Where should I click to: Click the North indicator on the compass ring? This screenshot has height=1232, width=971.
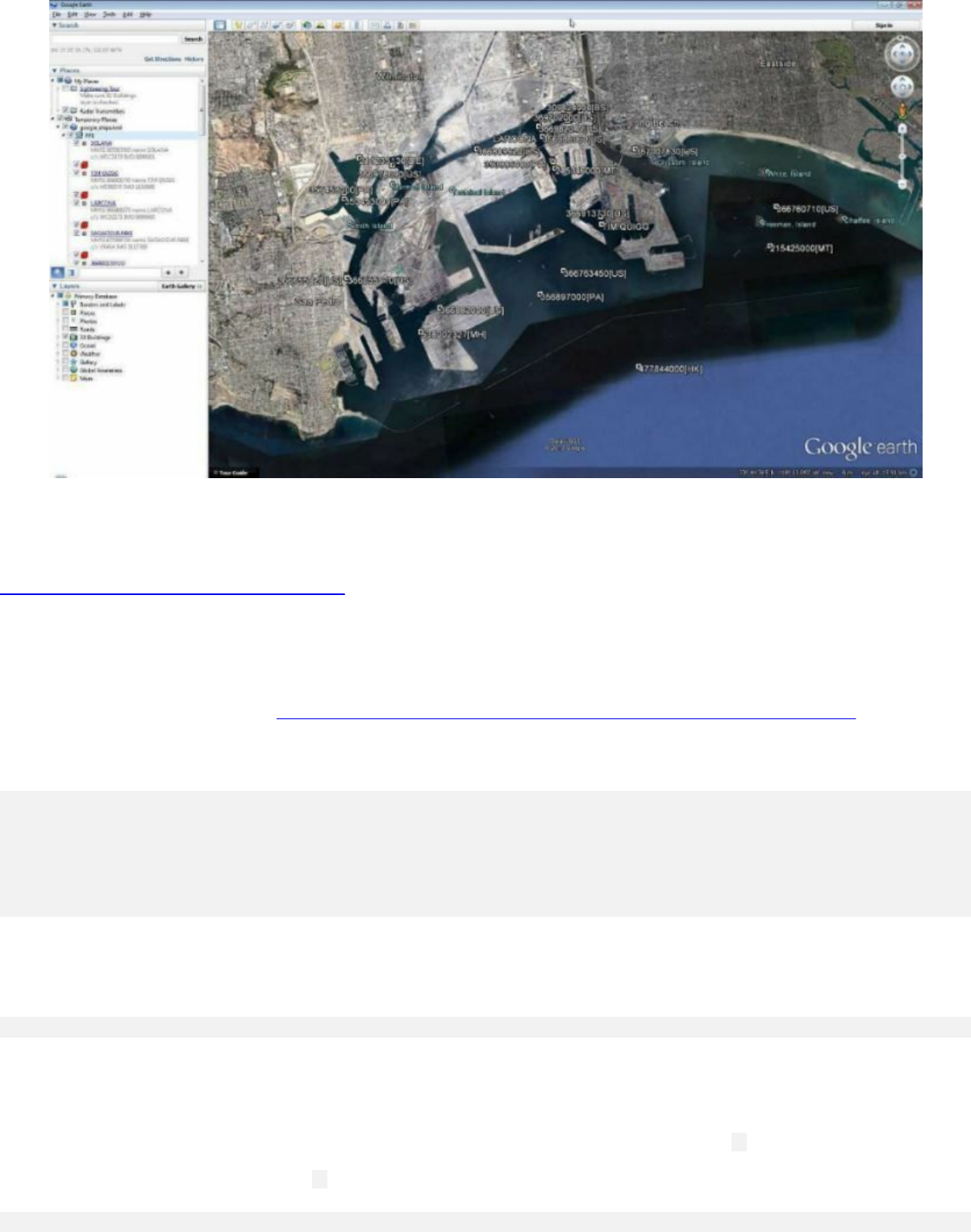(x=901, y=37)
